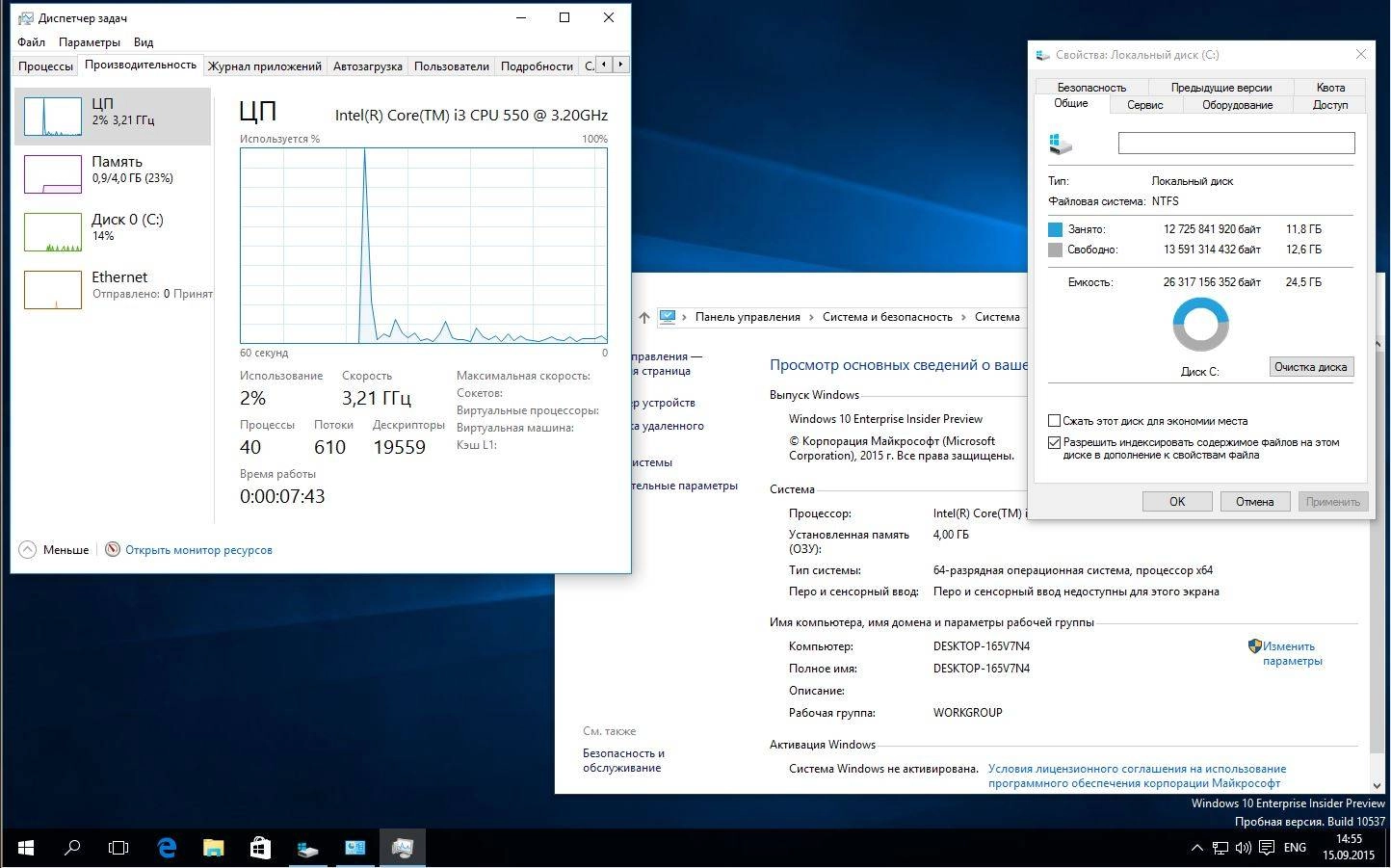Open the Файл menu in Task Manager
This screenshot has height=868, width=1391.
click(31, 42)
